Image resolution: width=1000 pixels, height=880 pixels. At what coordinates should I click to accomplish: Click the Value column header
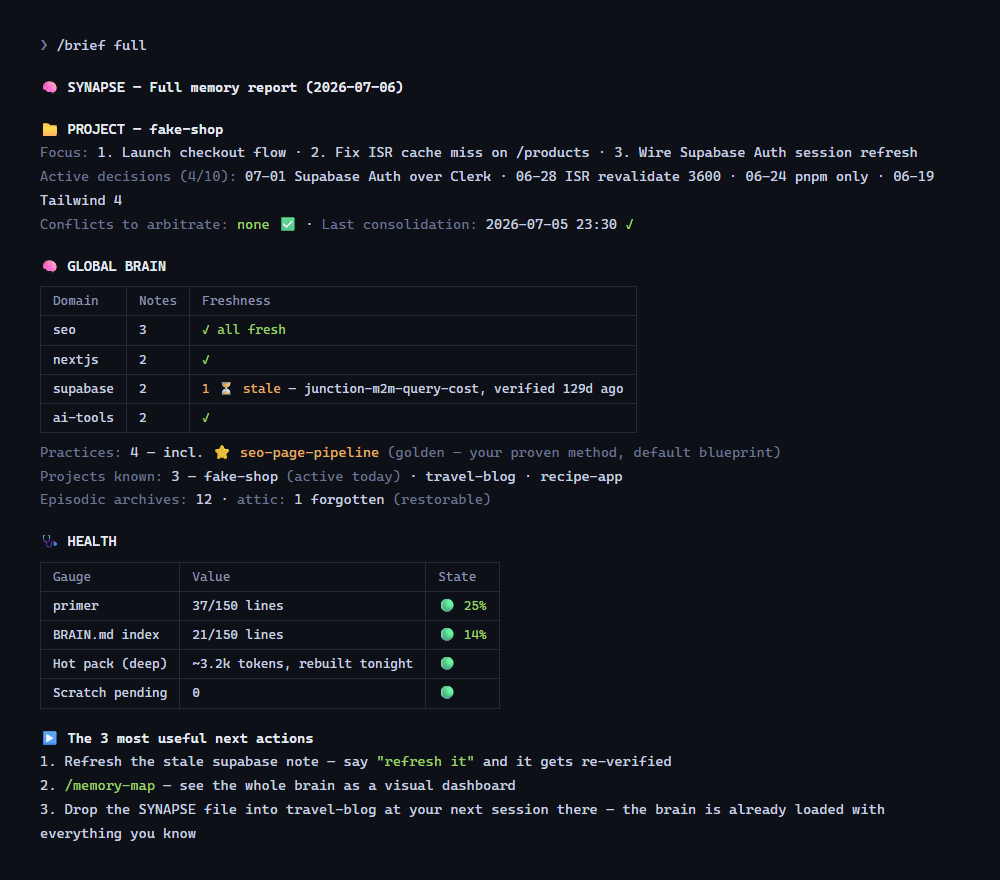click(211, 576)
